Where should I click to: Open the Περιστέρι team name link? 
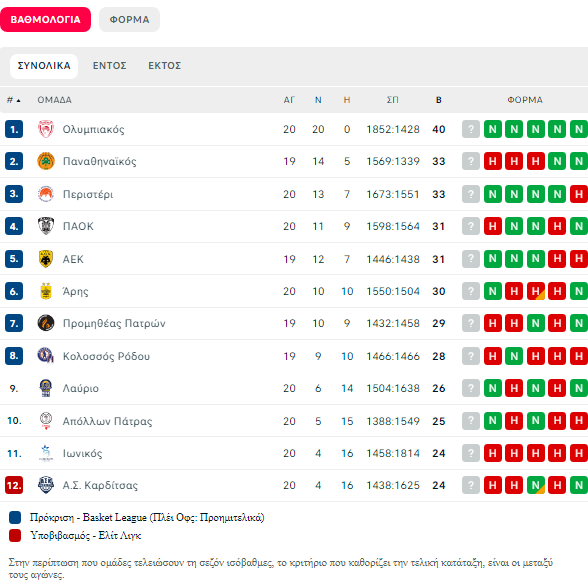(88, 194)
